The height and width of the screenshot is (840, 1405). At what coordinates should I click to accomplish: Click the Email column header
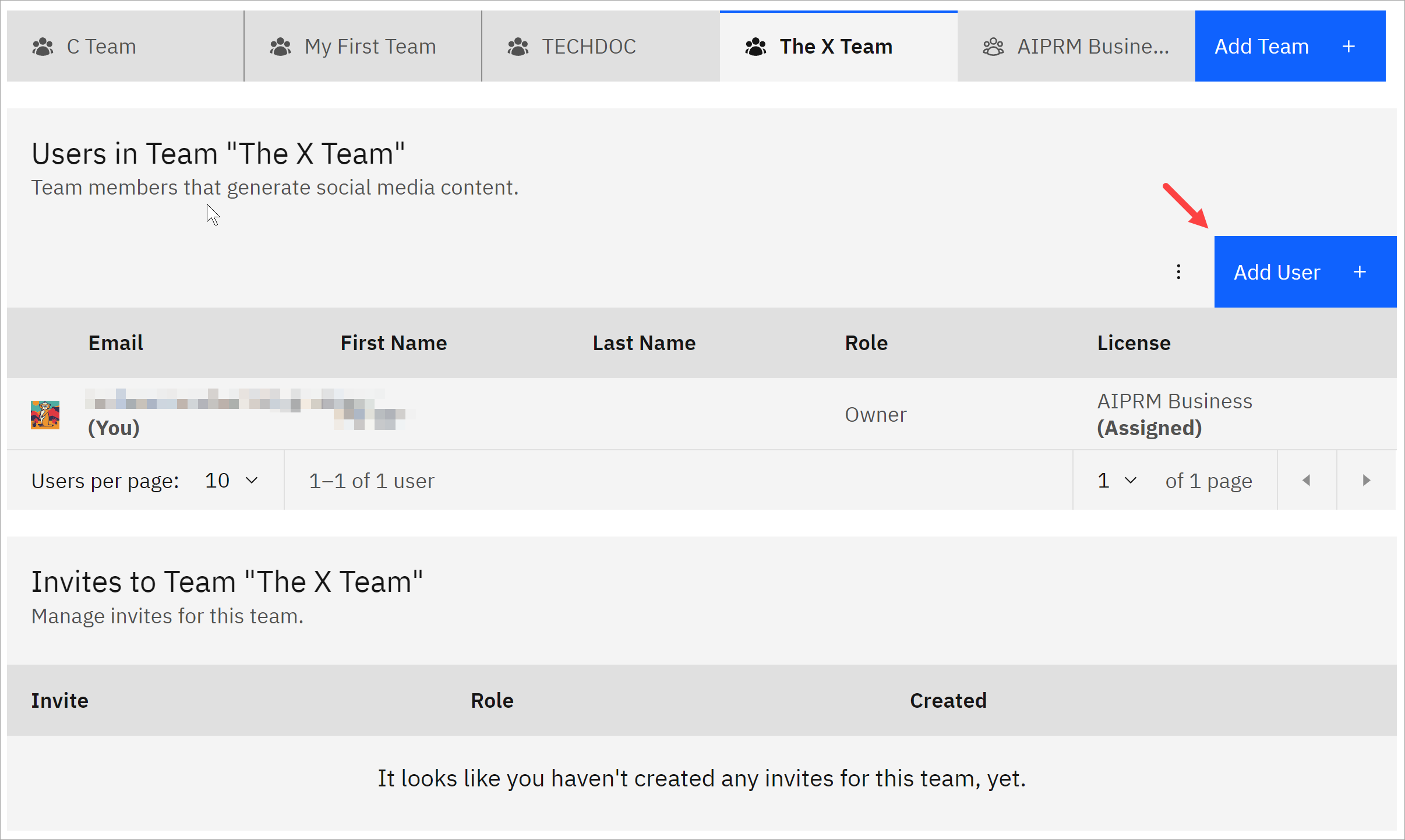(115, 343)
